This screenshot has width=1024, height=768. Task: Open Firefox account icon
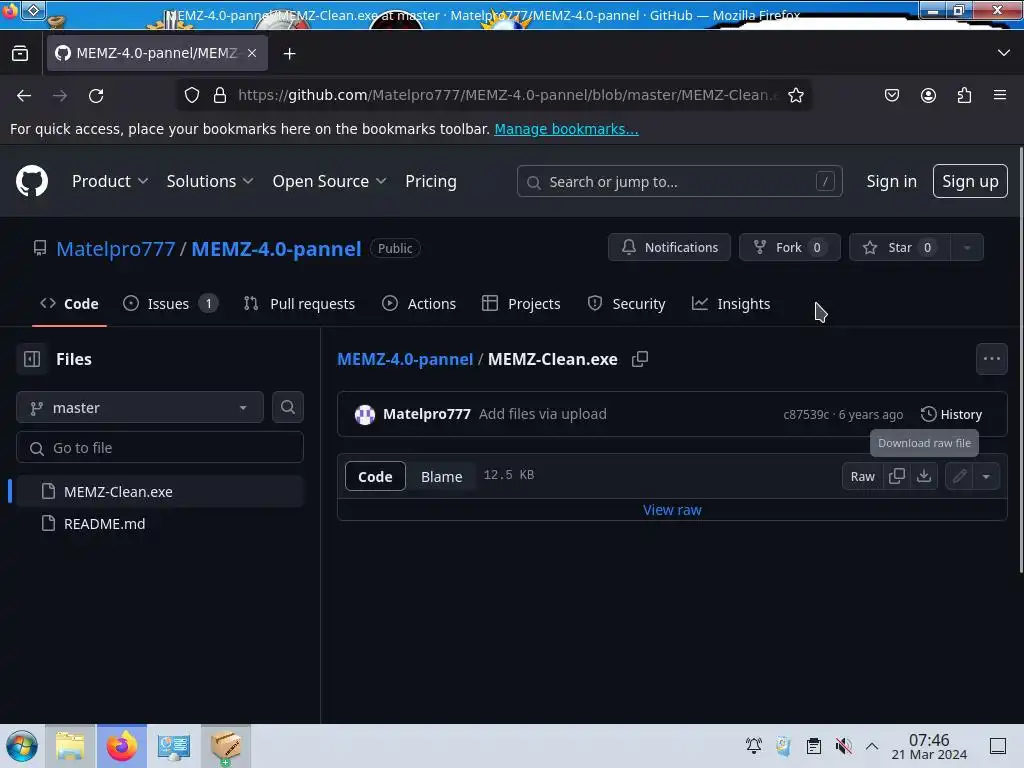click(x=928, y=95)
